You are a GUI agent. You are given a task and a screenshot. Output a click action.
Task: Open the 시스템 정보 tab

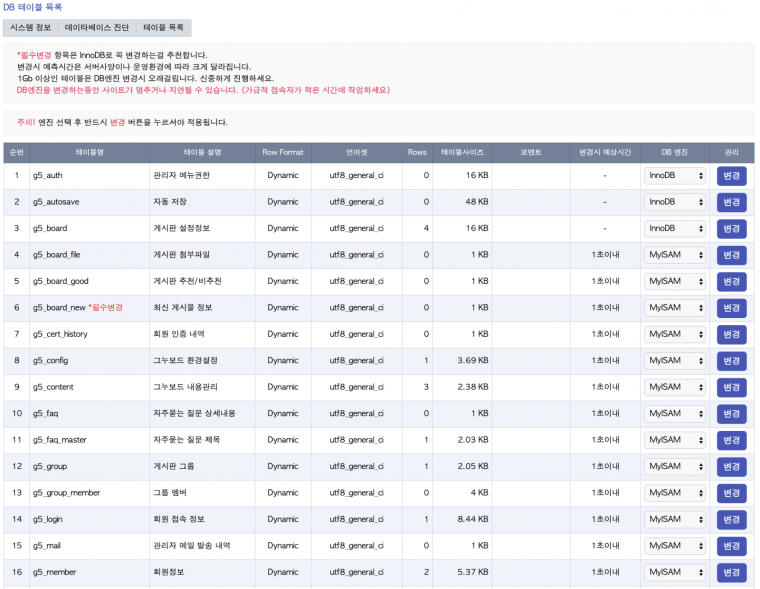coord(29,28)
